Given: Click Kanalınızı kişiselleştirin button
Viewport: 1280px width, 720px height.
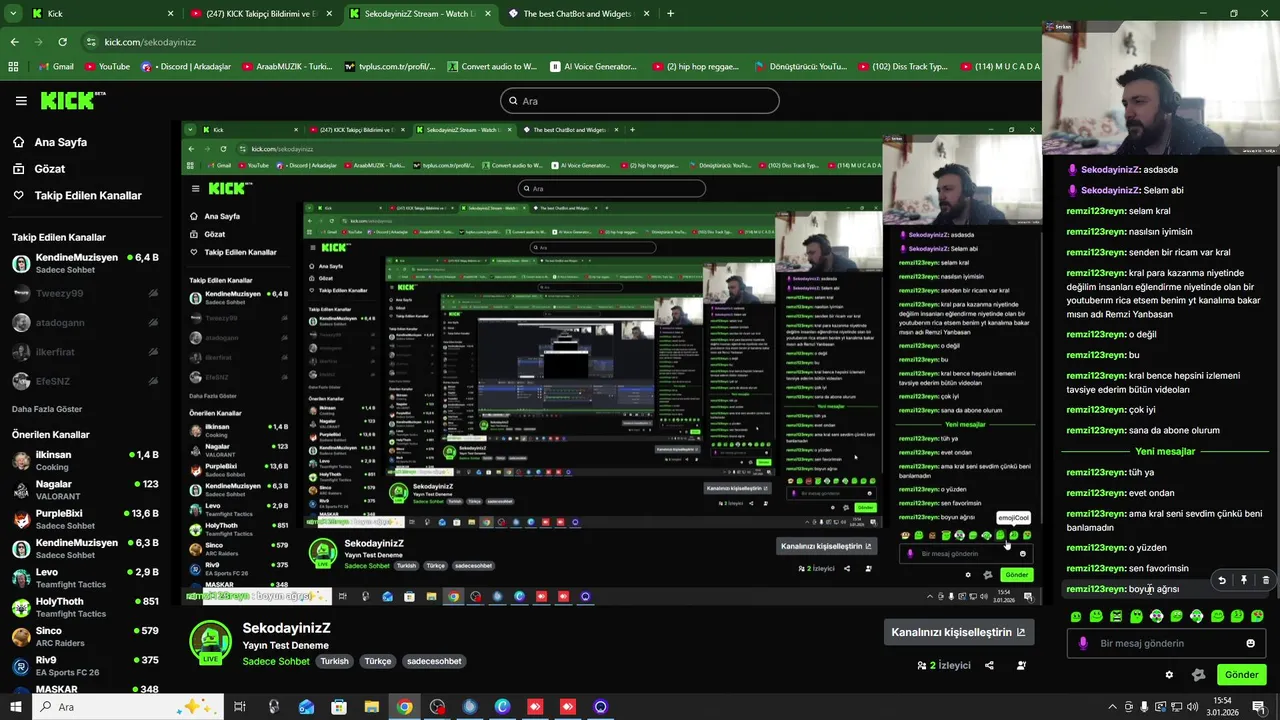Looking at the screenshot, I should (x=958, y=632).
